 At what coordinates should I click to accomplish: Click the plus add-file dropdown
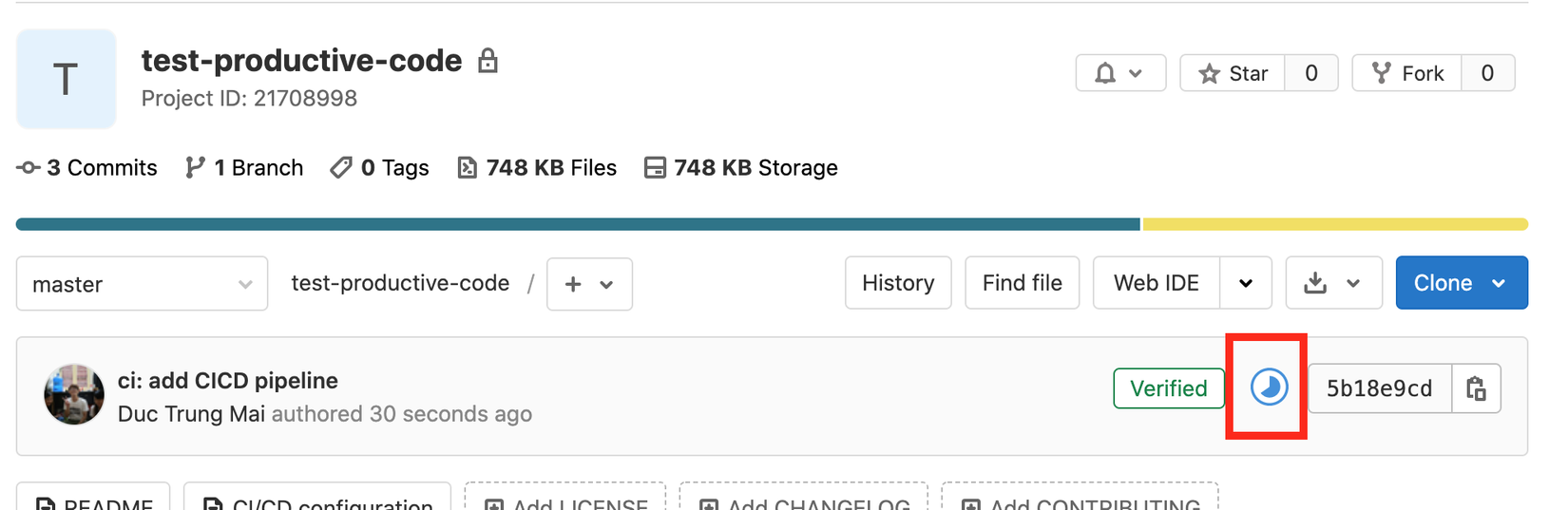pos(589,284)
